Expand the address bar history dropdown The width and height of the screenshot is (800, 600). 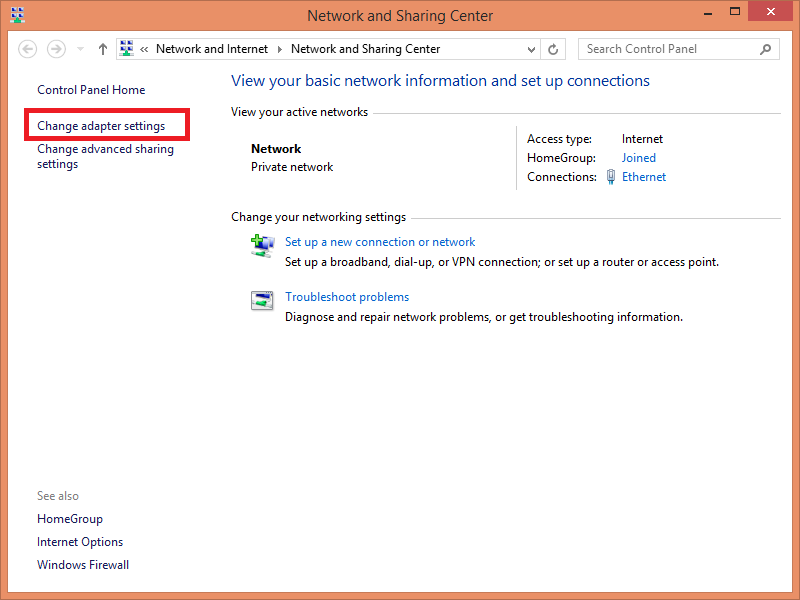pyautogui.click(x=531, y=49)
